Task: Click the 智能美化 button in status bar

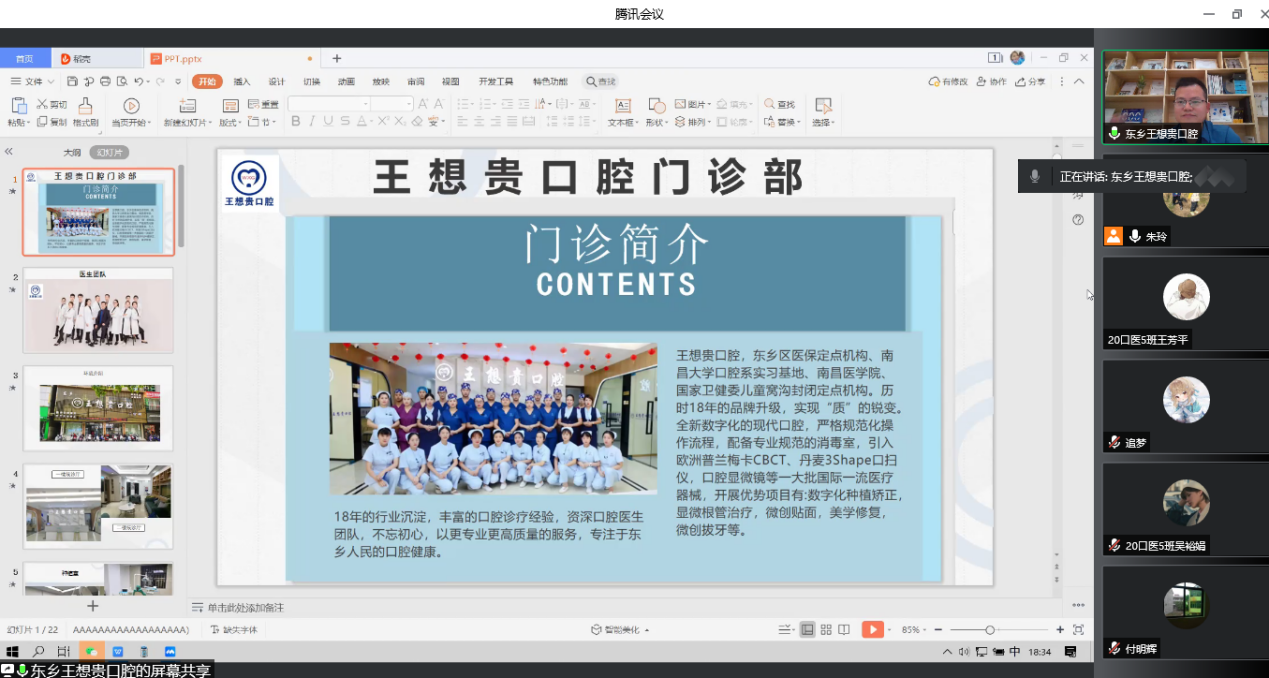Action: coord(620,630)
